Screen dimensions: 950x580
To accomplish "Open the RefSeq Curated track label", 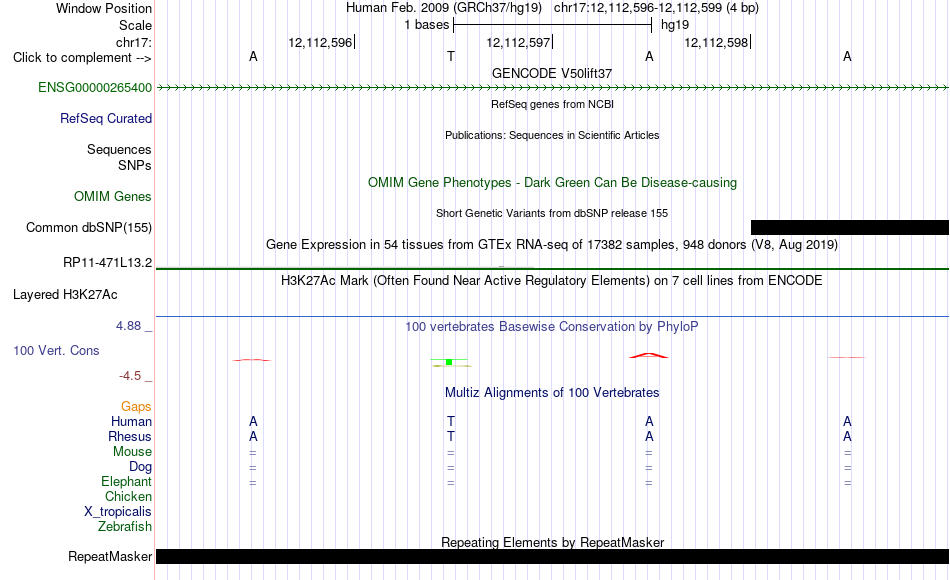I will pyautogui.click(x=105, y=118).
